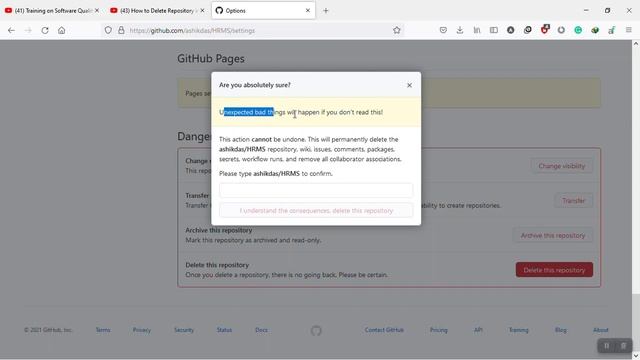This screenshot has height=360, width=640.
Task: Restore down the browser window
Action: click(607, 11)
